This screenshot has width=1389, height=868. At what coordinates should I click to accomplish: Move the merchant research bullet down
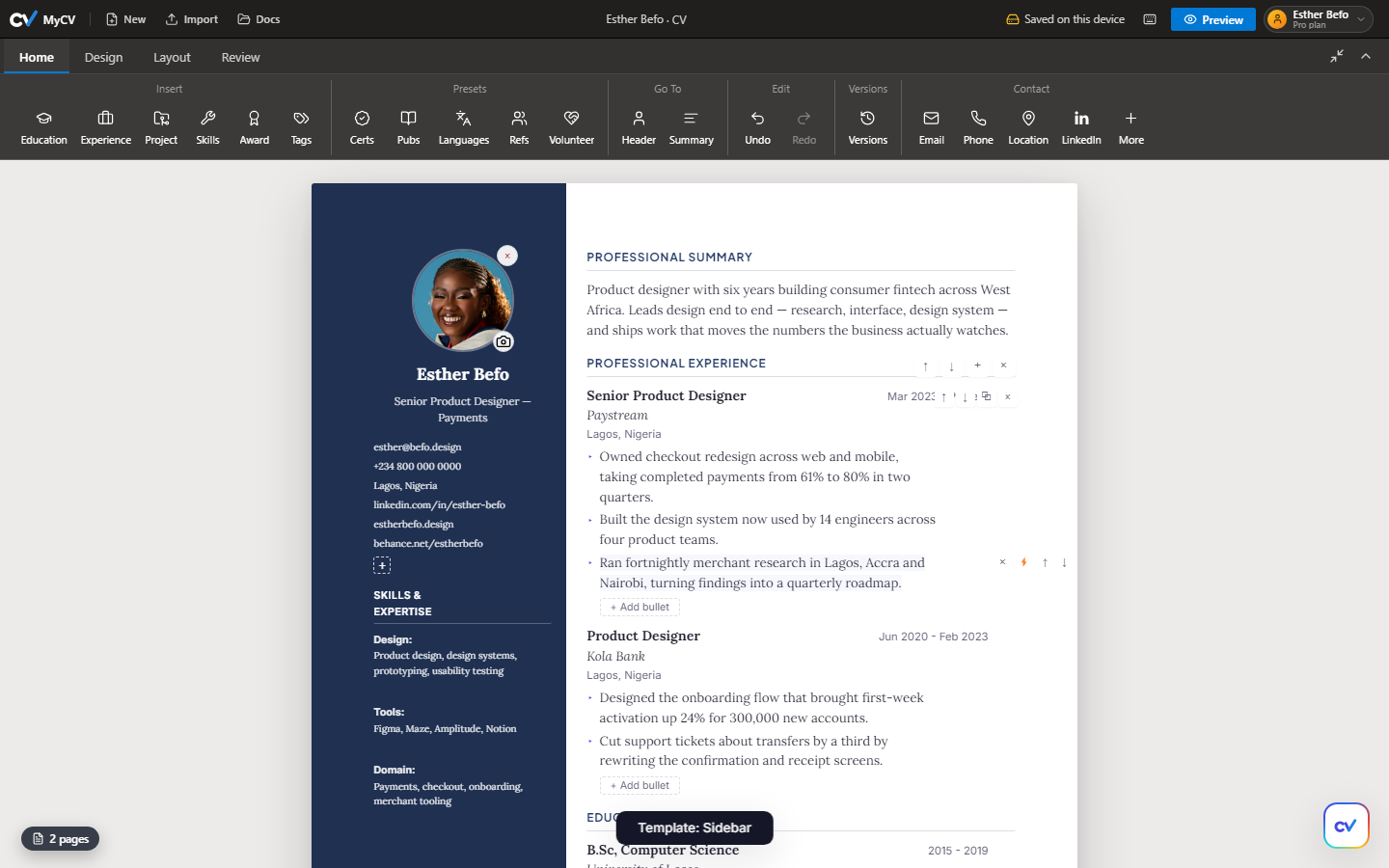click(x=1064, y=562)
